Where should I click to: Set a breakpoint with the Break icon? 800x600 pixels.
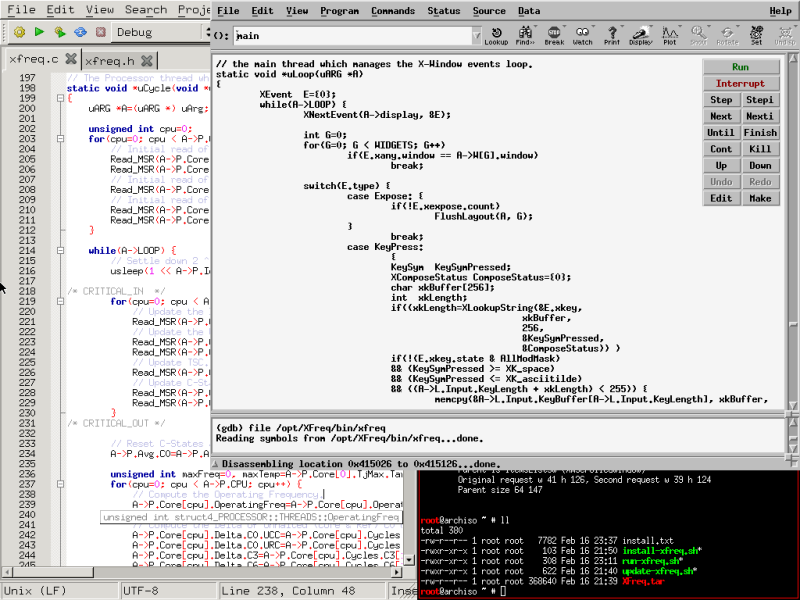[554, 36]
